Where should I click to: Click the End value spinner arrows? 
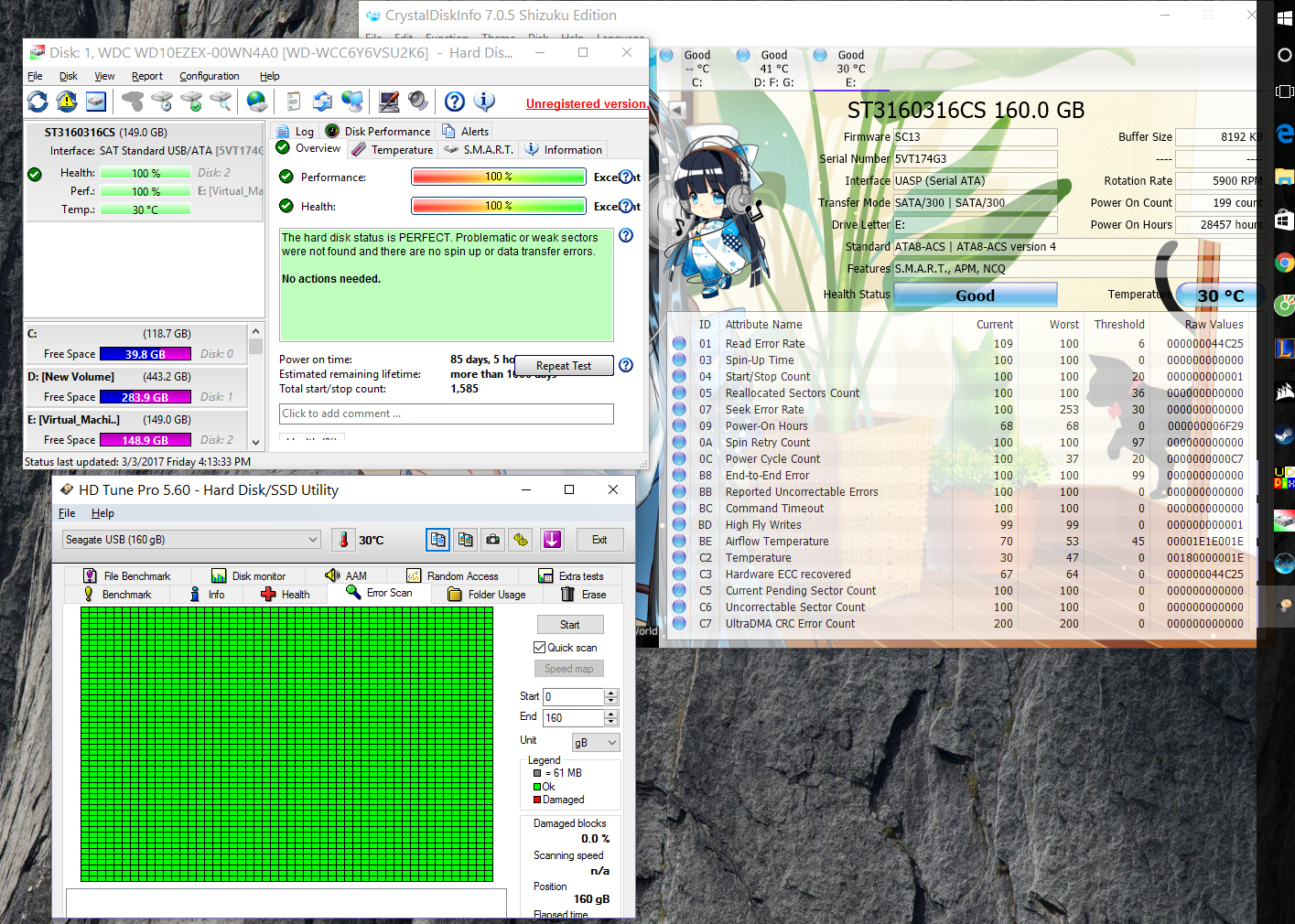[611, 717]
